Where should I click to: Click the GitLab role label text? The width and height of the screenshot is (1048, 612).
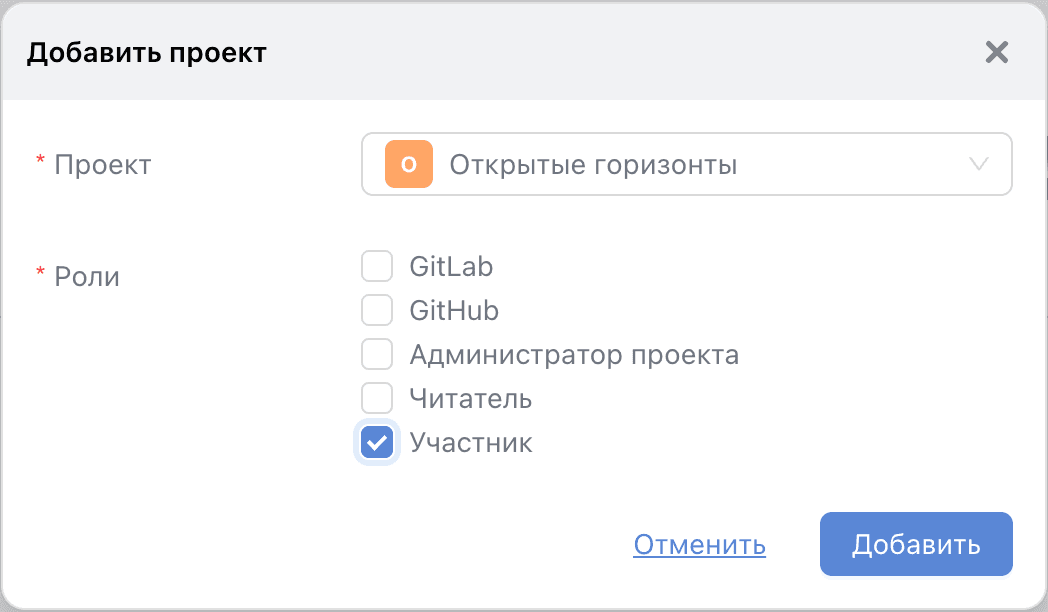[451, 267]
